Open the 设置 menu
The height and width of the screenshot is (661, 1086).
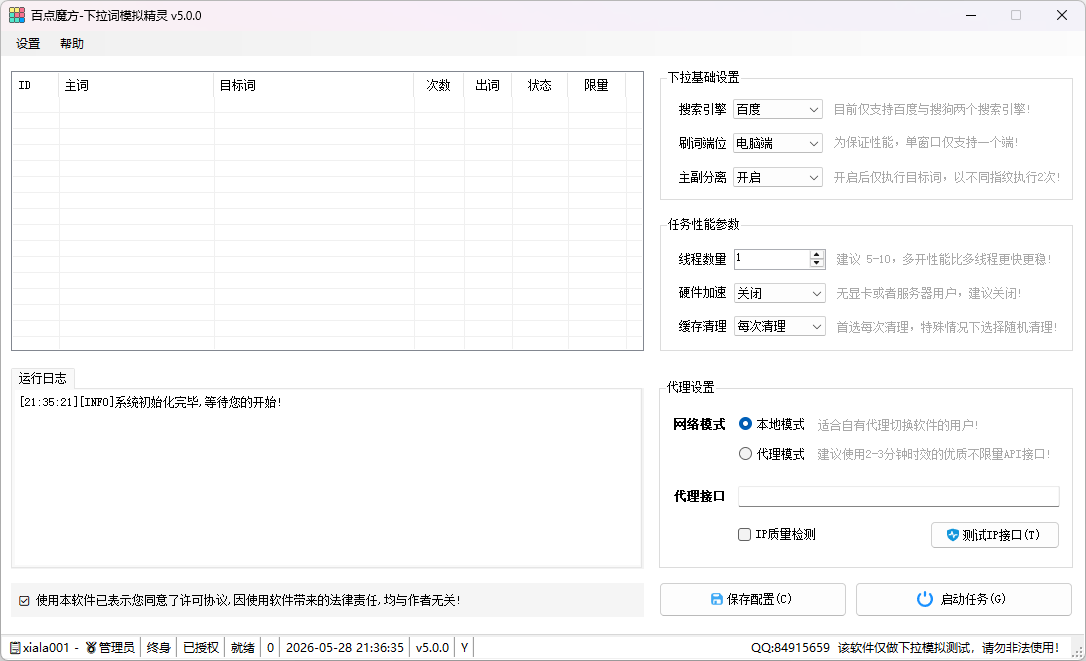coord(28,44)
